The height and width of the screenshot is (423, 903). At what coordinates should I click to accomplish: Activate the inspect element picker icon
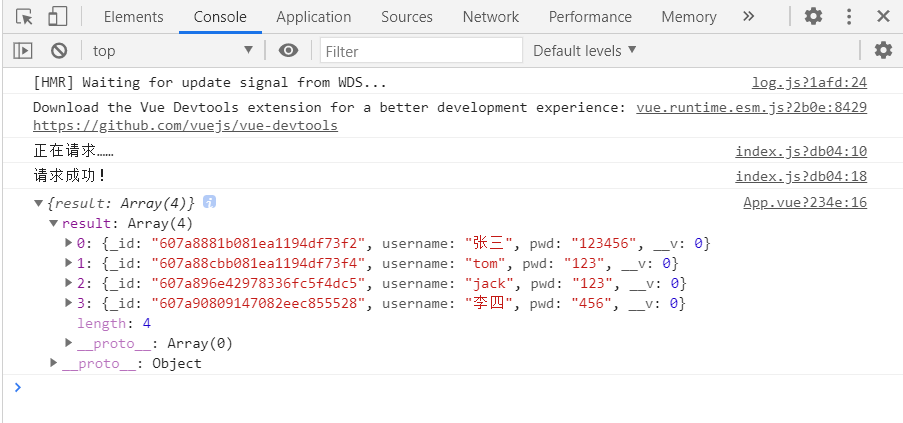[24, 17]
